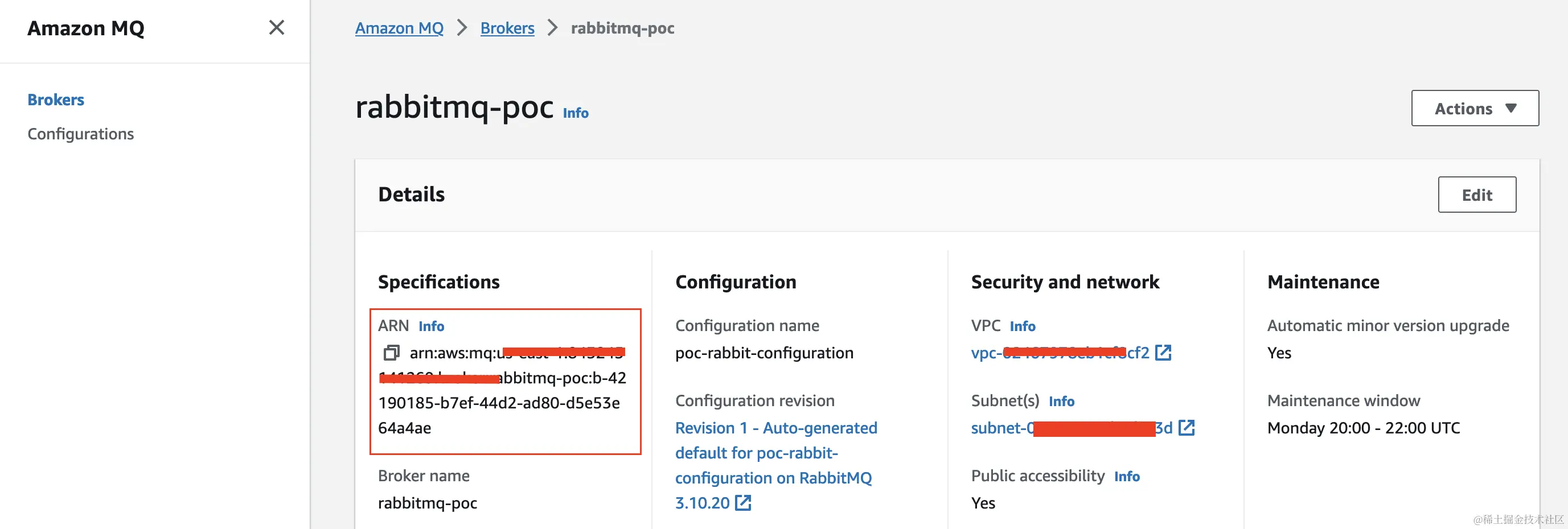Open Brokers in the sidebar
Viewport: 1568px width, 529px height.
click(x=56, y=100)
